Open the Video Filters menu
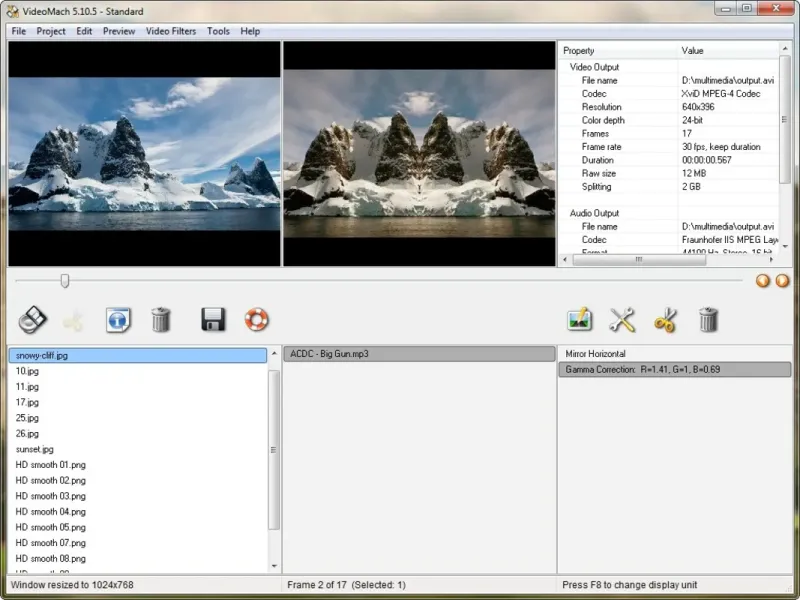Viewport: 800px width, 600px height. click(171, 31)
